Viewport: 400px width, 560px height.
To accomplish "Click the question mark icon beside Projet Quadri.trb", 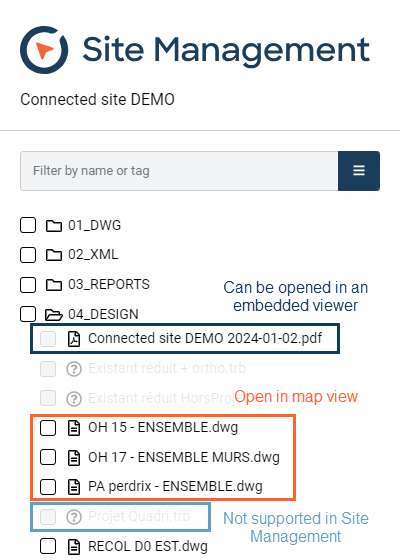I will 74,517.
